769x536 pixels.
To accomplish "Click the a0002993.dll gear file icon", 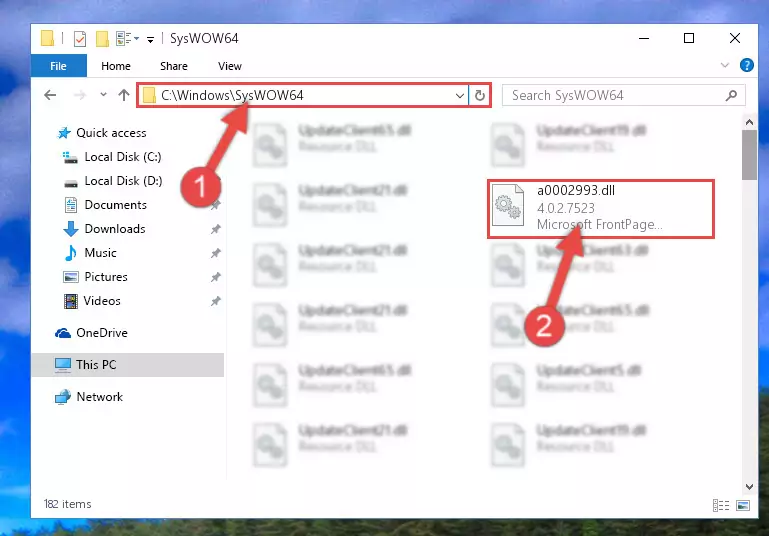I will click(x=508, y=205).
